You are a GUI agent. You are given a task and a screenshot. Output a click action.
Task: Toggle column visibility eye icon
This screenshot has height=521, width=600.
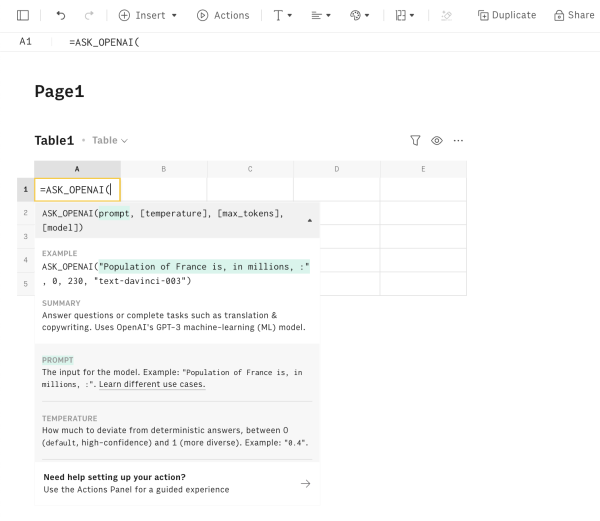pyautogui.click(x=437, y=140)
